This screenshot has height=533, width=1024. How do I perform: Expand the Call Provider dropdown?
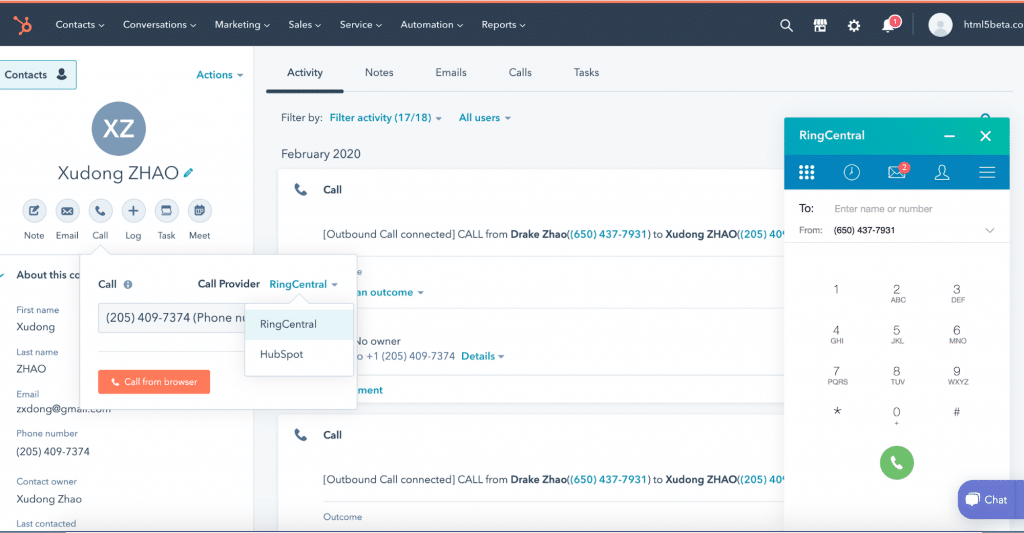click(x=303, y=284)
